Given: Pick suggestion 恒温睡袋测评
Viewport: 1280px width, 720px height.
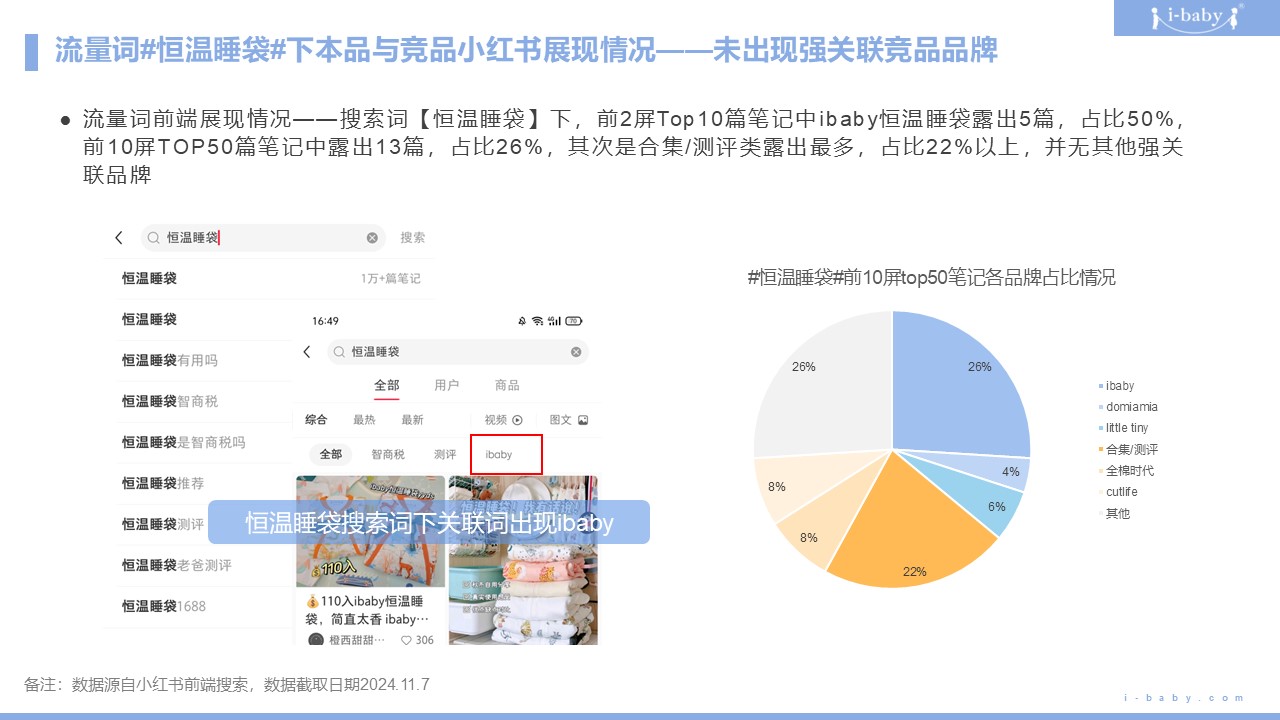Looking at the screenshot, I should coord(165,524).
